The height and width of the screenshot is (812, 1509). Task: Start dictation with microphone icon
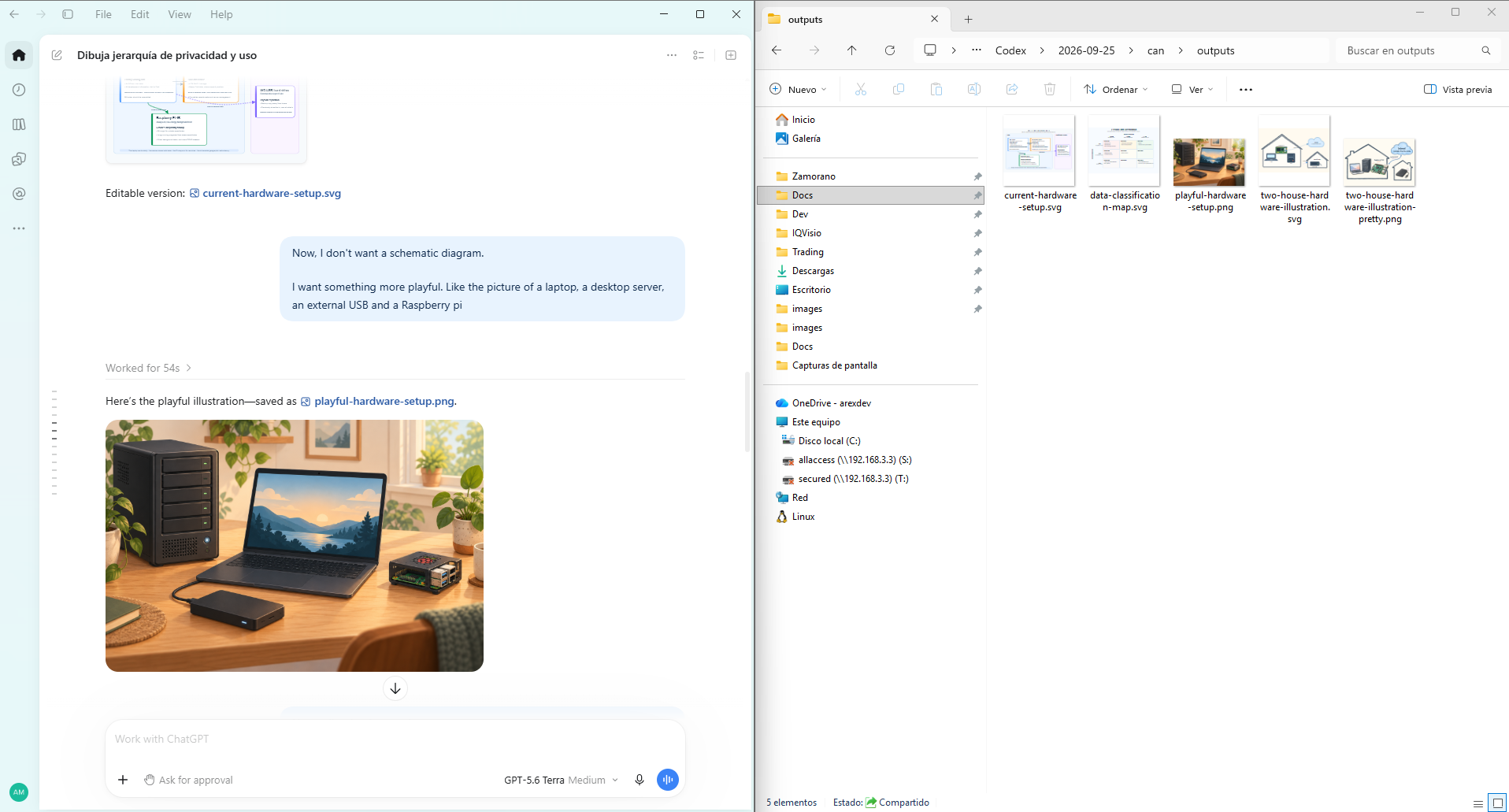click(640, 780)
